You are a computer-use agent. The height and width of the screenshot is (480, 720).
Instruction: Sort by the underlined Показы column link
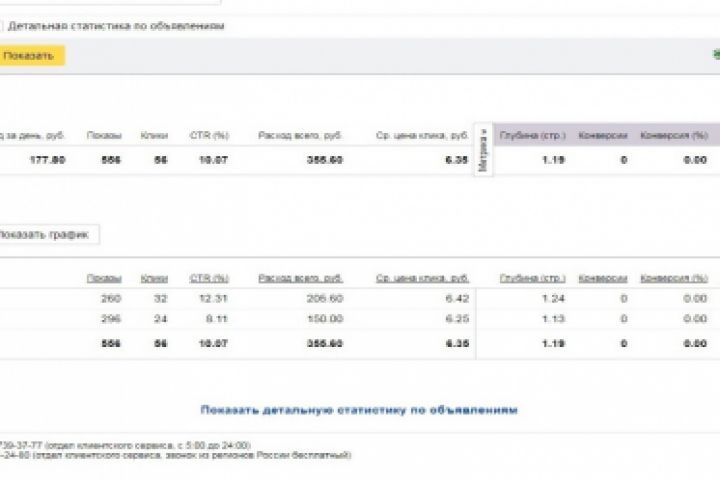(104, 278)
